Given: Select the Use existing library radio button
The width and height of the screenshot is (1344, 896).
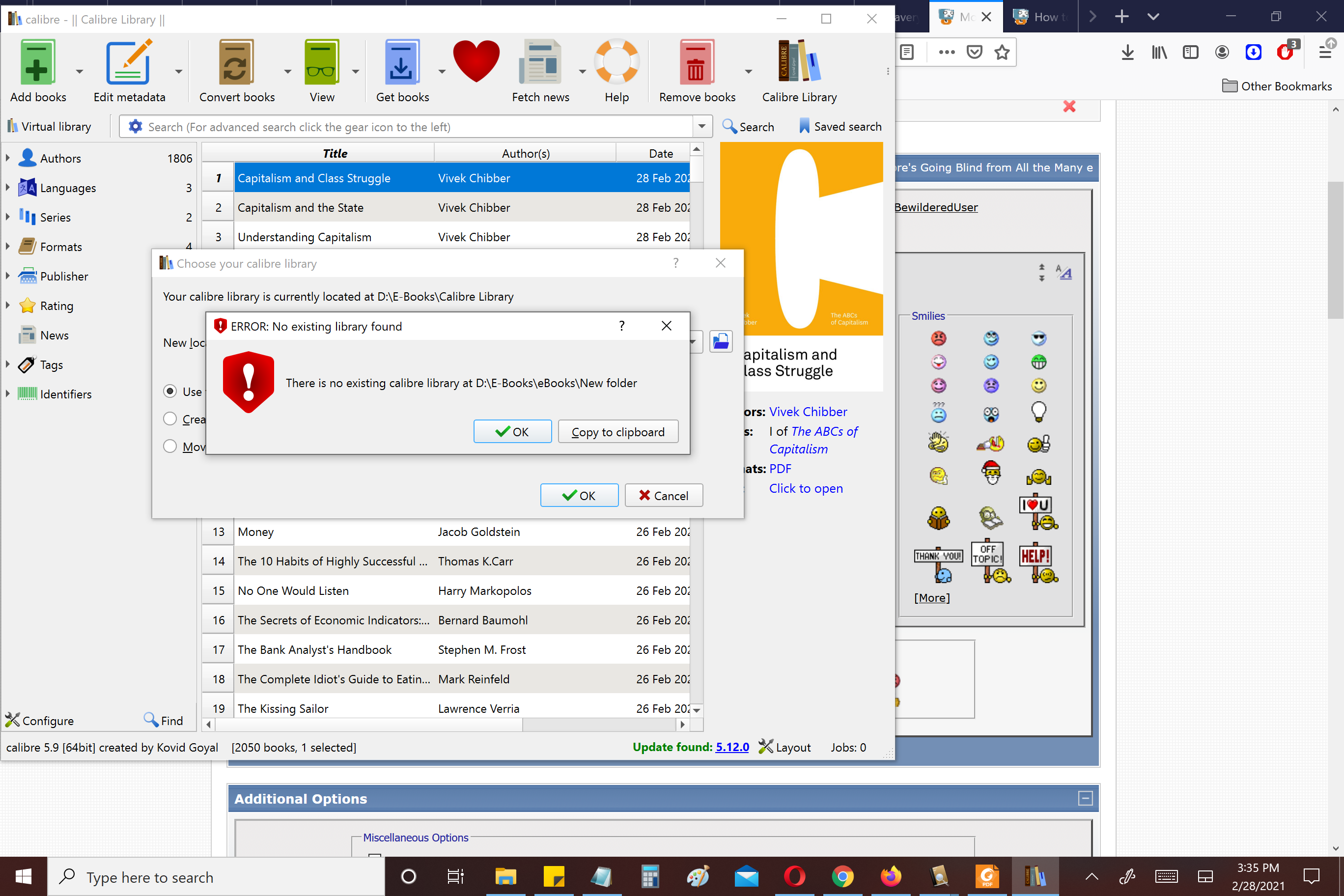Looking at the screenshot, I should pos(169,392).
